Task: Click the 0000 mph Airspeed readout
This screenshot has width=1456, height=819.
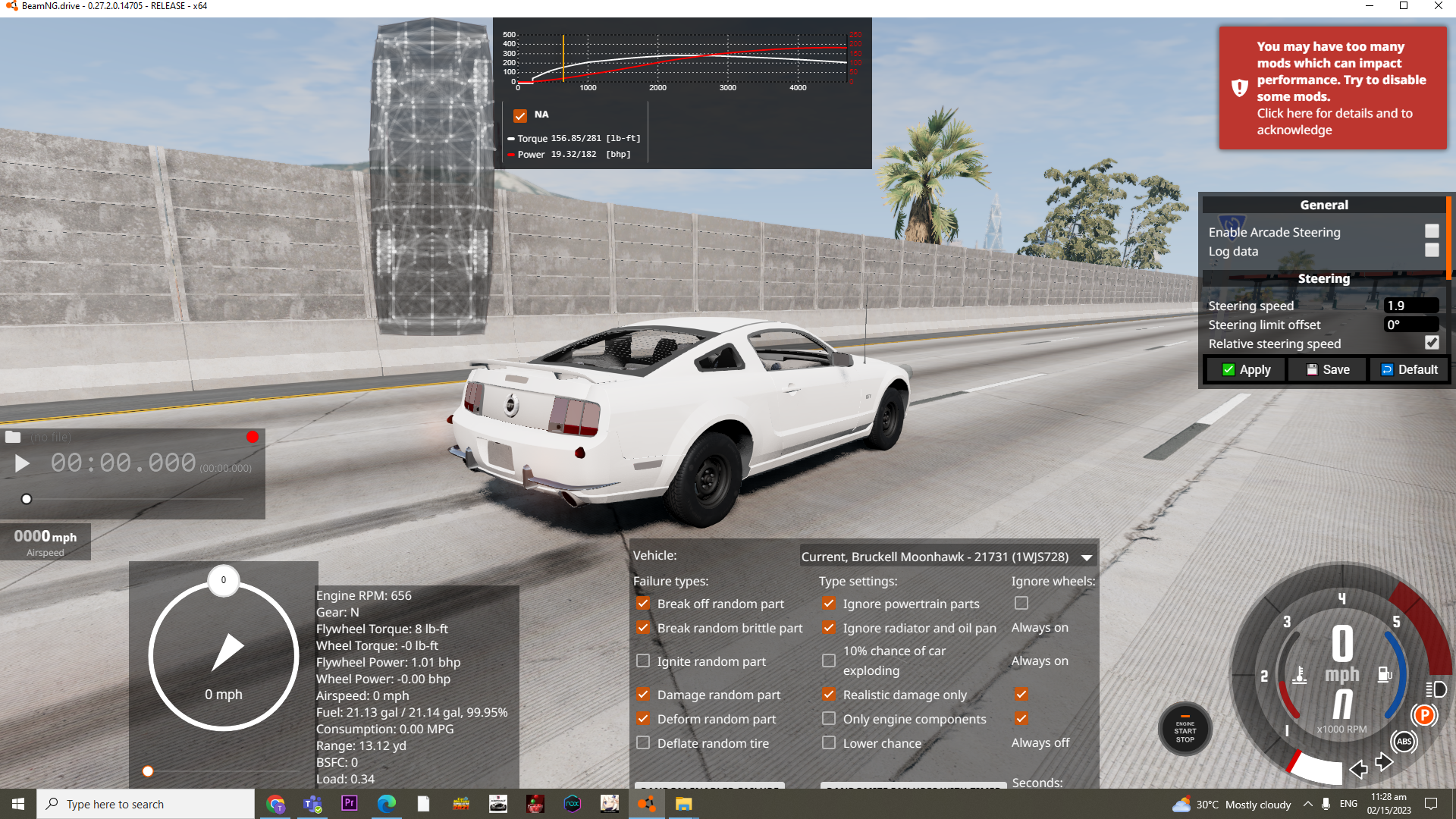Action: pyautogui.click(x=45, y=542)
